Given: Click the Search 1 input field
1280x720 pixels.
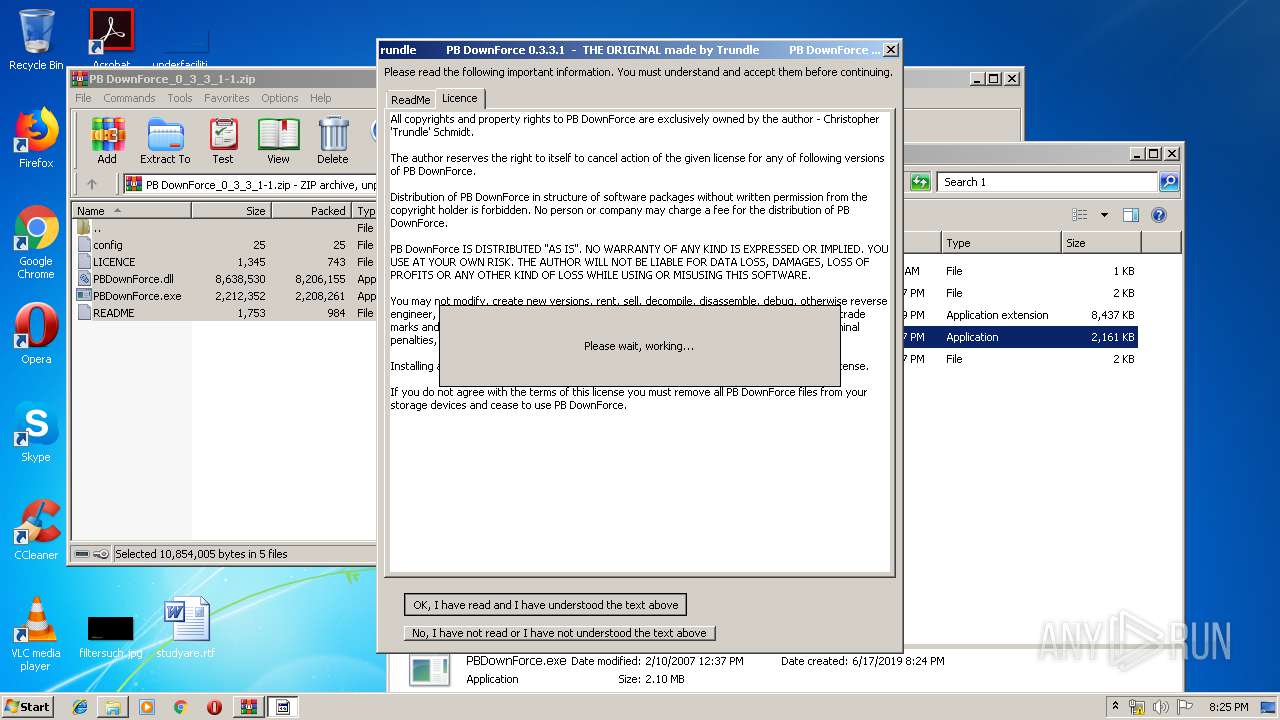Looking at the screenshot, I should point(1047,182).
